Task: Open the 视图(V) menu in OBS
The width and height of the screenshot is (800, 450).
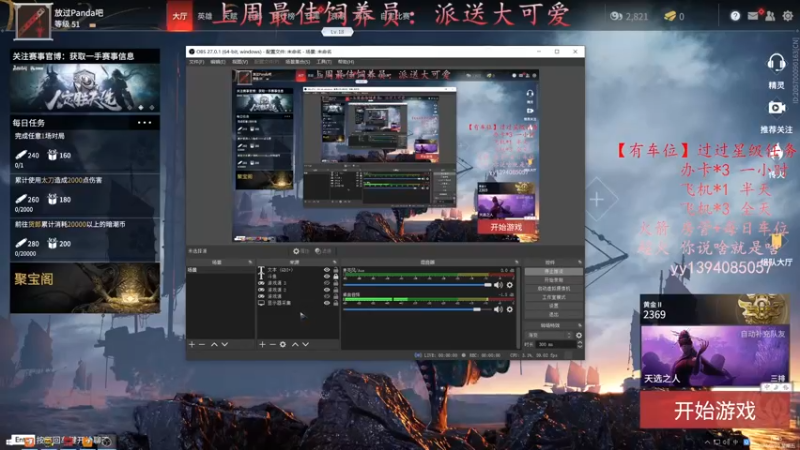Action: 240,62
